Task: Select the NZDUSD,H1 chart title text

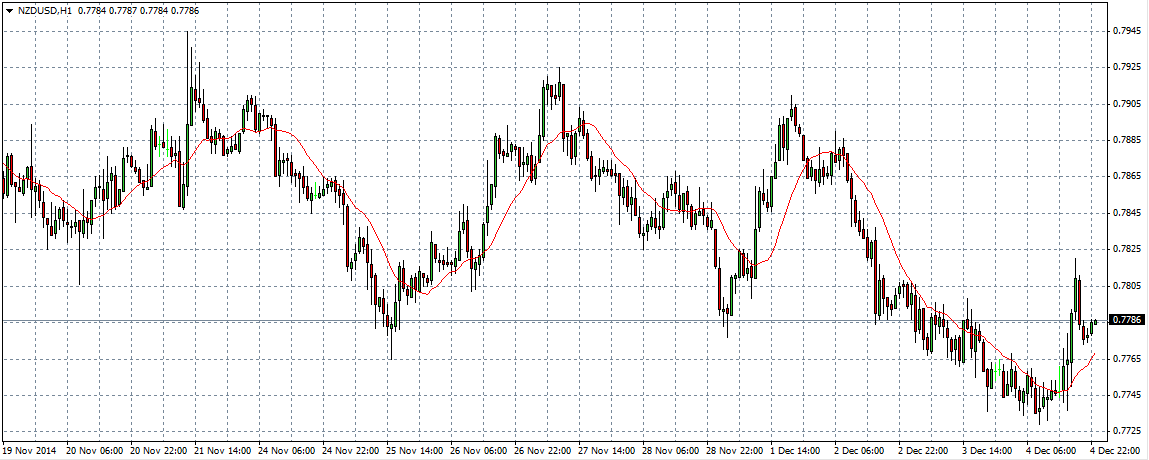Action: (44, 11)
